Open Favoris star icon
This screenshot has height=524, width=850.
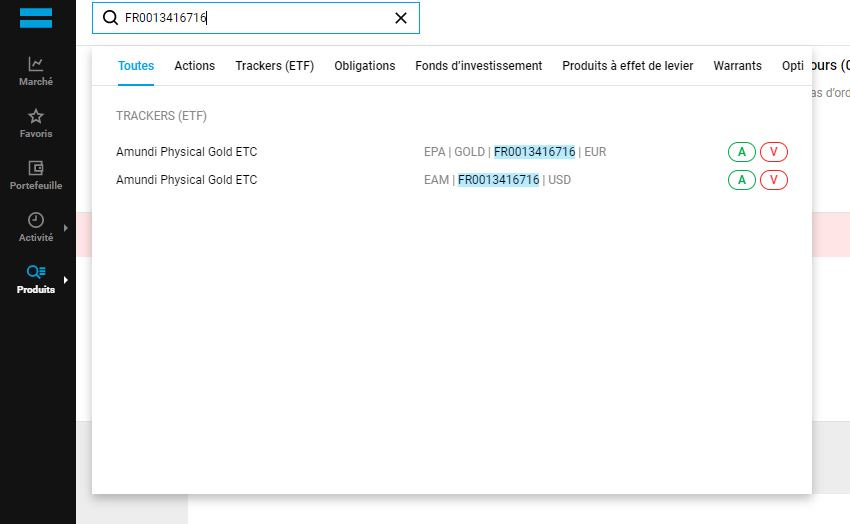(x=36, y=116)
